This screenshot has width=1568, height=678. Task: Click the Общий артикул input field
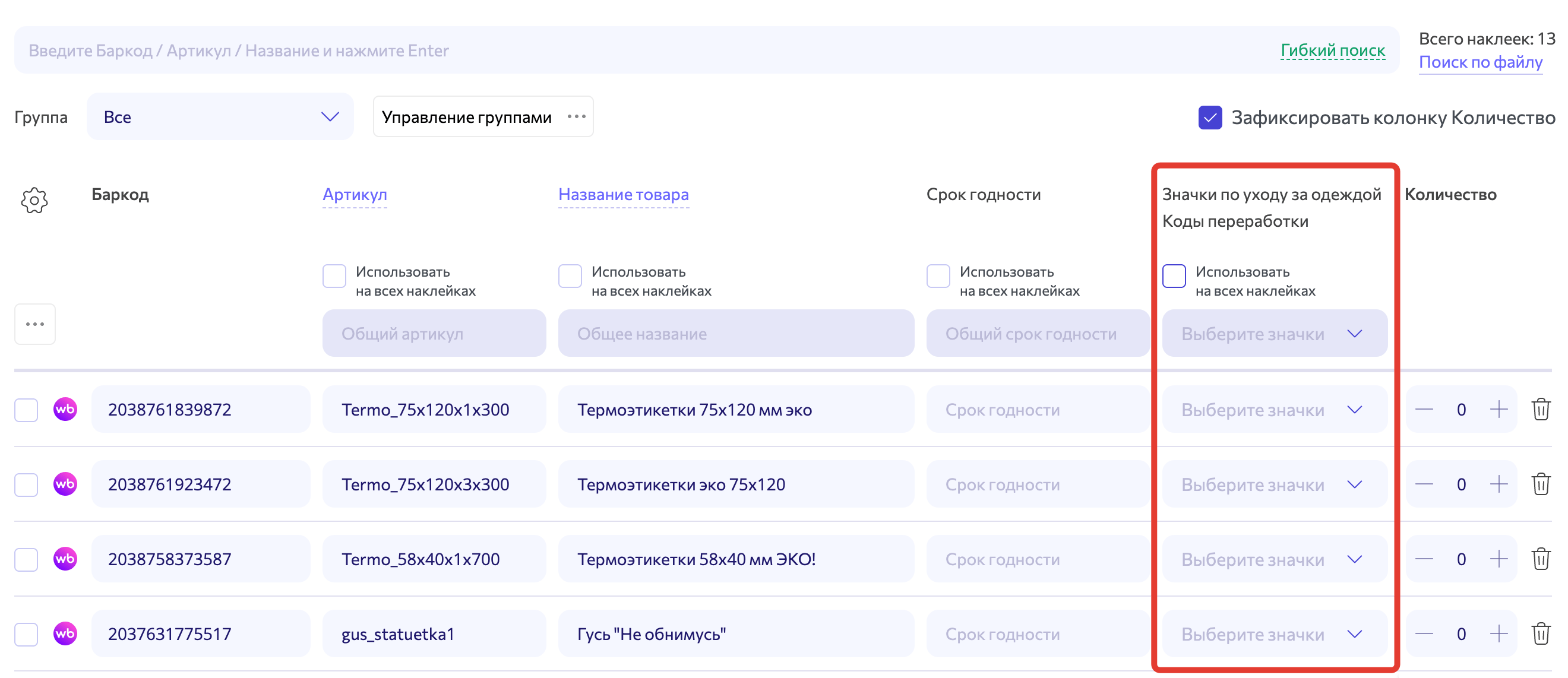[434, 333]
